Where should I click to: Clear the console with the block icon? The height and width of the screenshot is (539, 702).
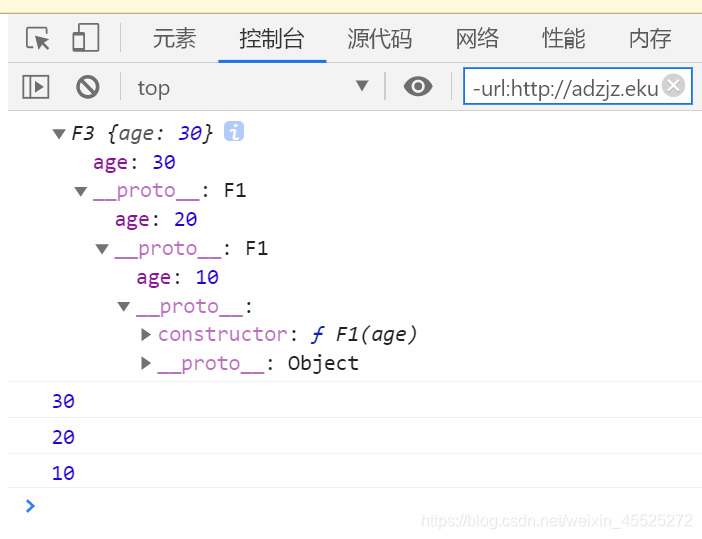click(88, 87)
